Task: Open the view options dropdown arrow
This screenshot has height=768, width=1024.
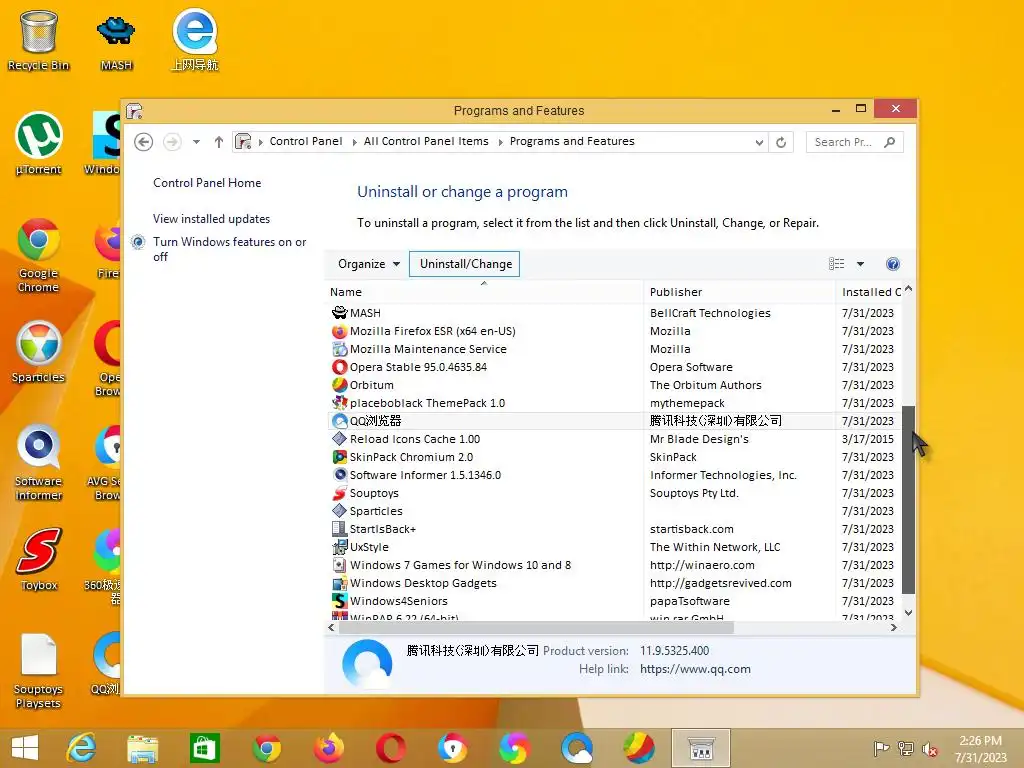Action: click(860, 264)
